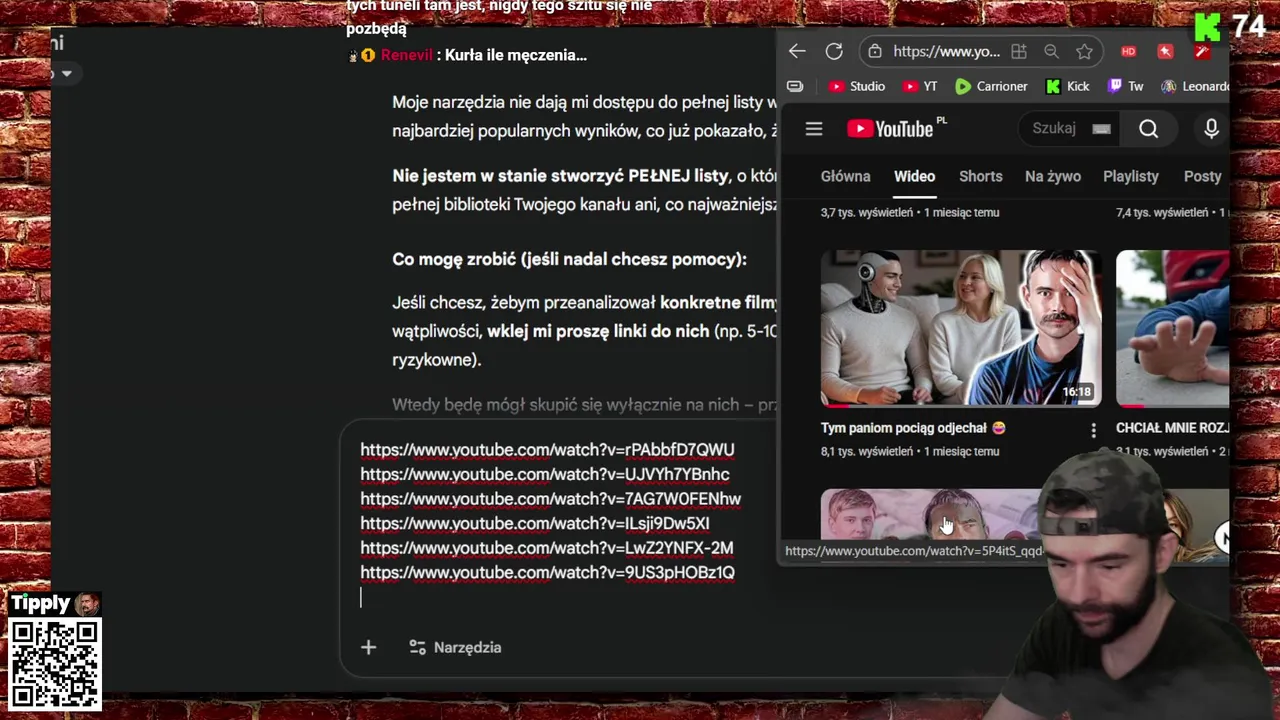Open the Shorts channel tab

[980, 176]
